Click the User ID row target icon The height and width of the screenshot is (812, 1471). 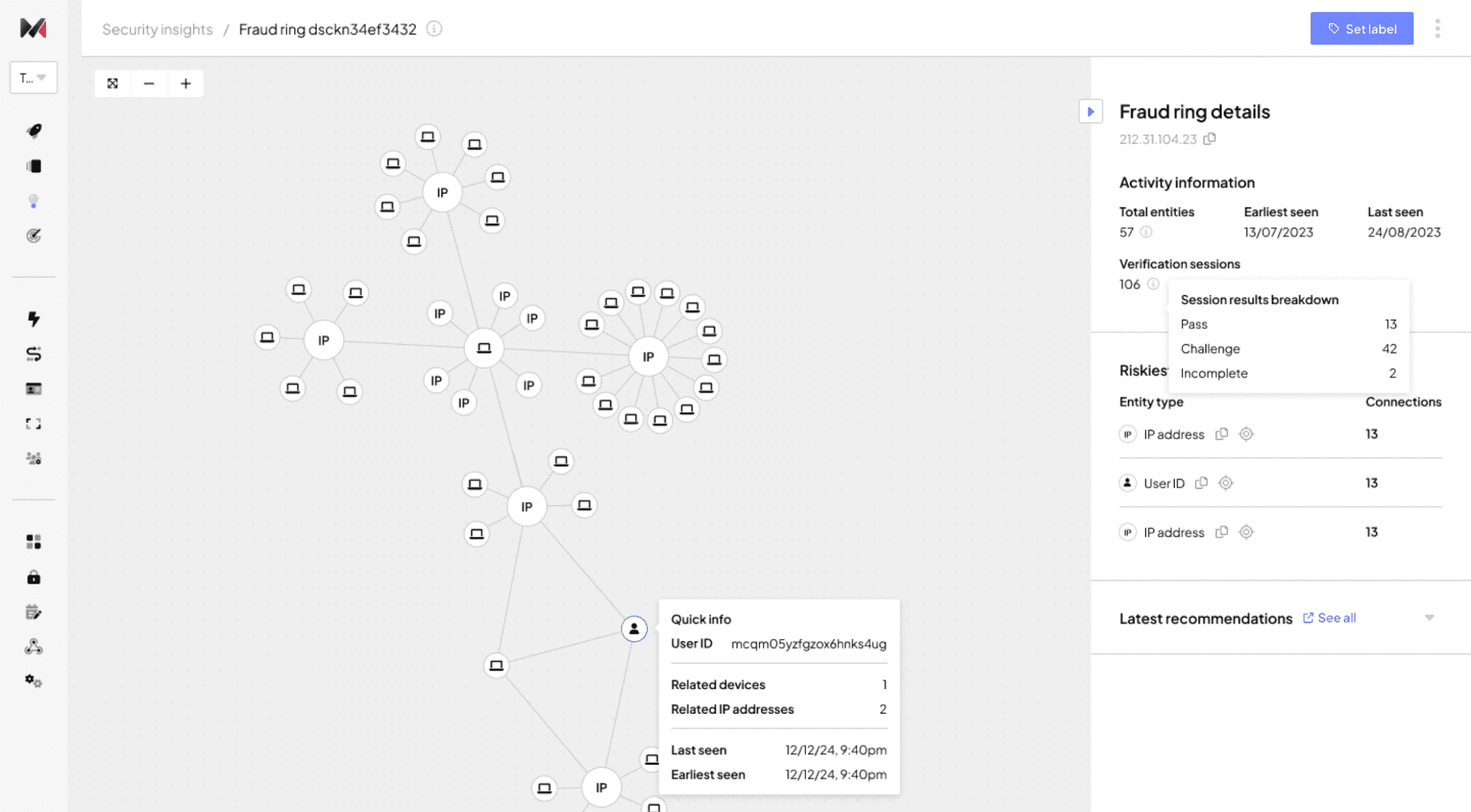[x=1225, y=483]
